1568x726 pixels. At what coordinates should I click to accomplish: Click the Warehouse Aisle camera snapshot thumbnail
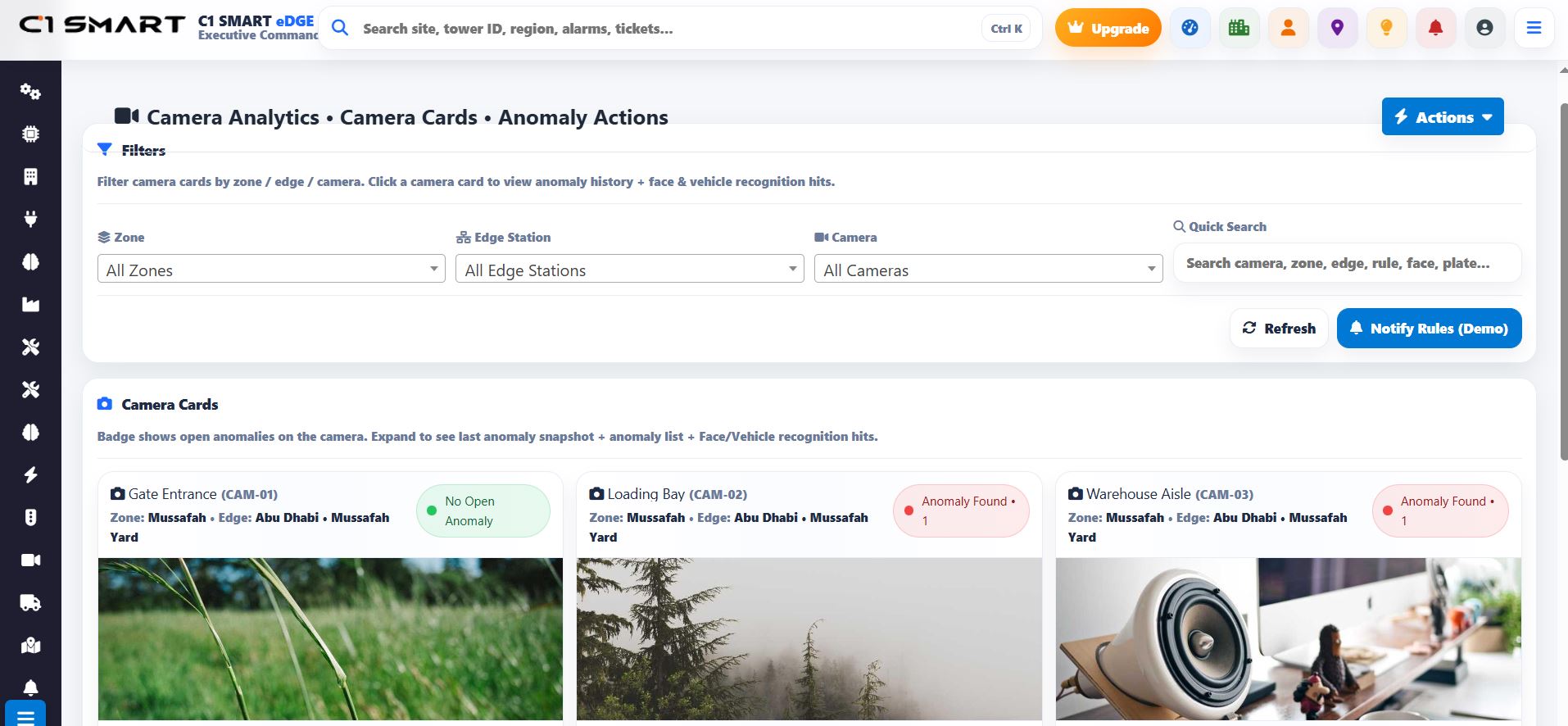[x=1288, y=638]
